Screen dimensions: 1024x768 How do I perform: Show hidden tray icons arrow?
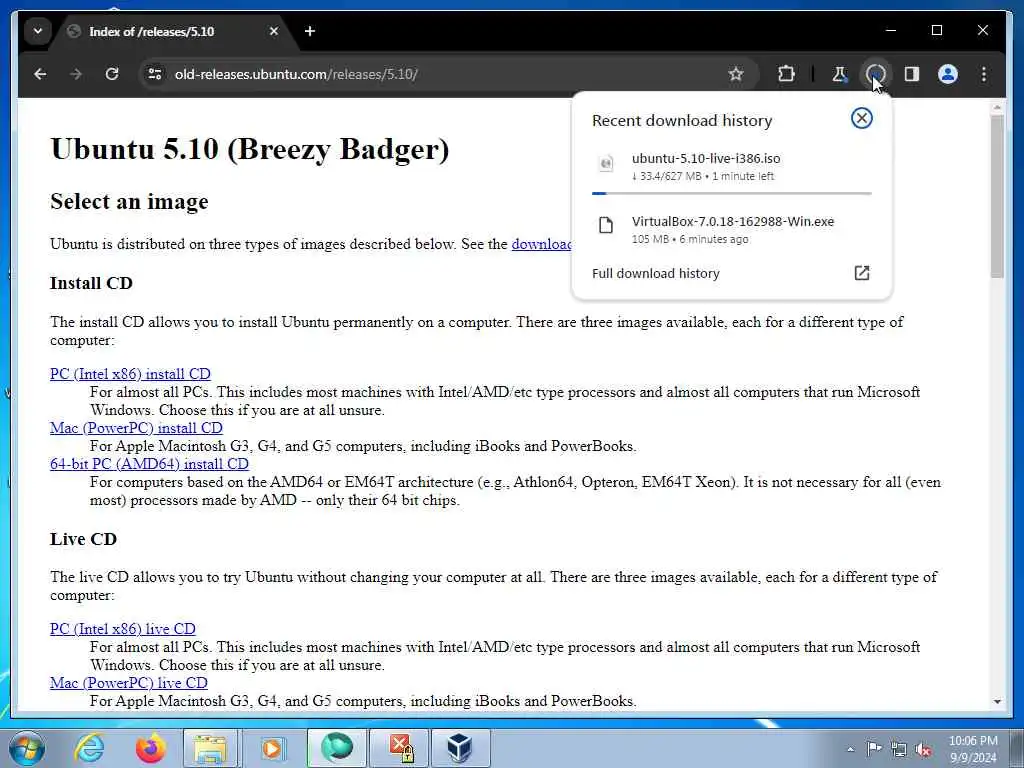point(850,749)
